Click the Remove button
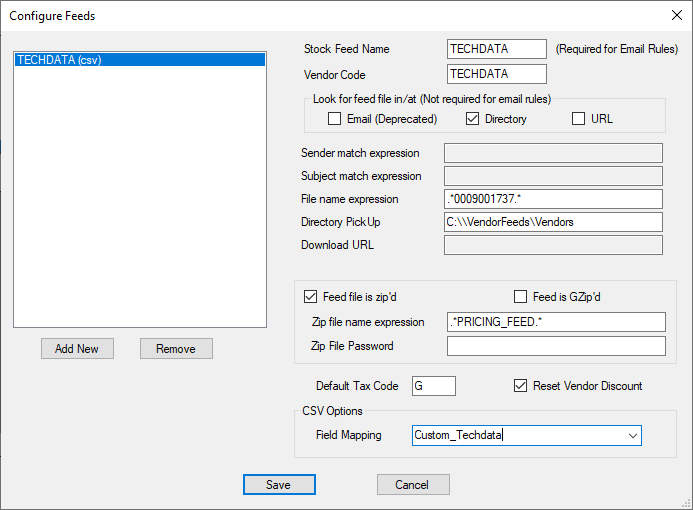The image size is (693, 510). 176,349
